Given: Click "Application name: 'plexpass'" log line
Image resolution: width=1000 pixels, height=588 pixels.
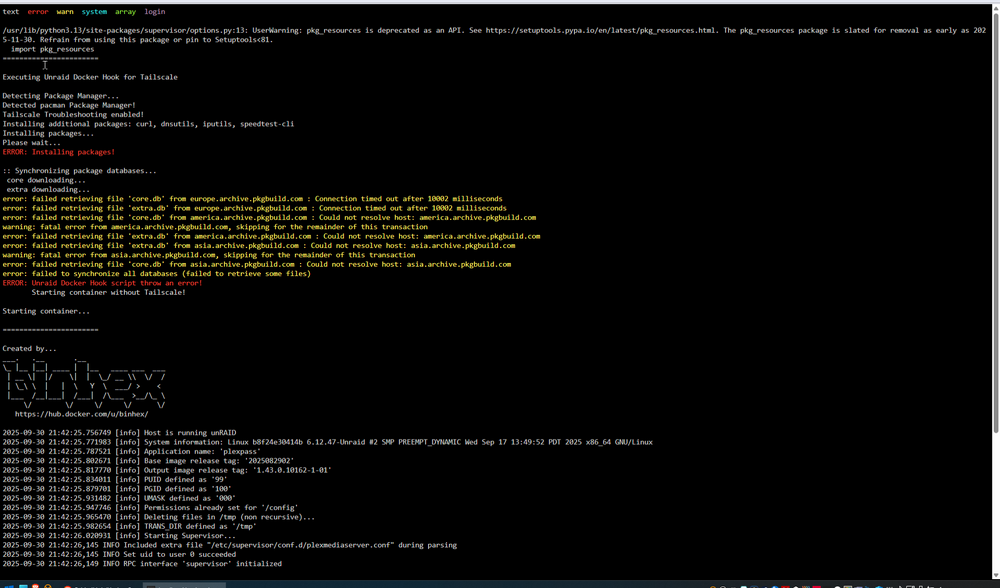Looking at the screenshot, I should click(131, 452).
